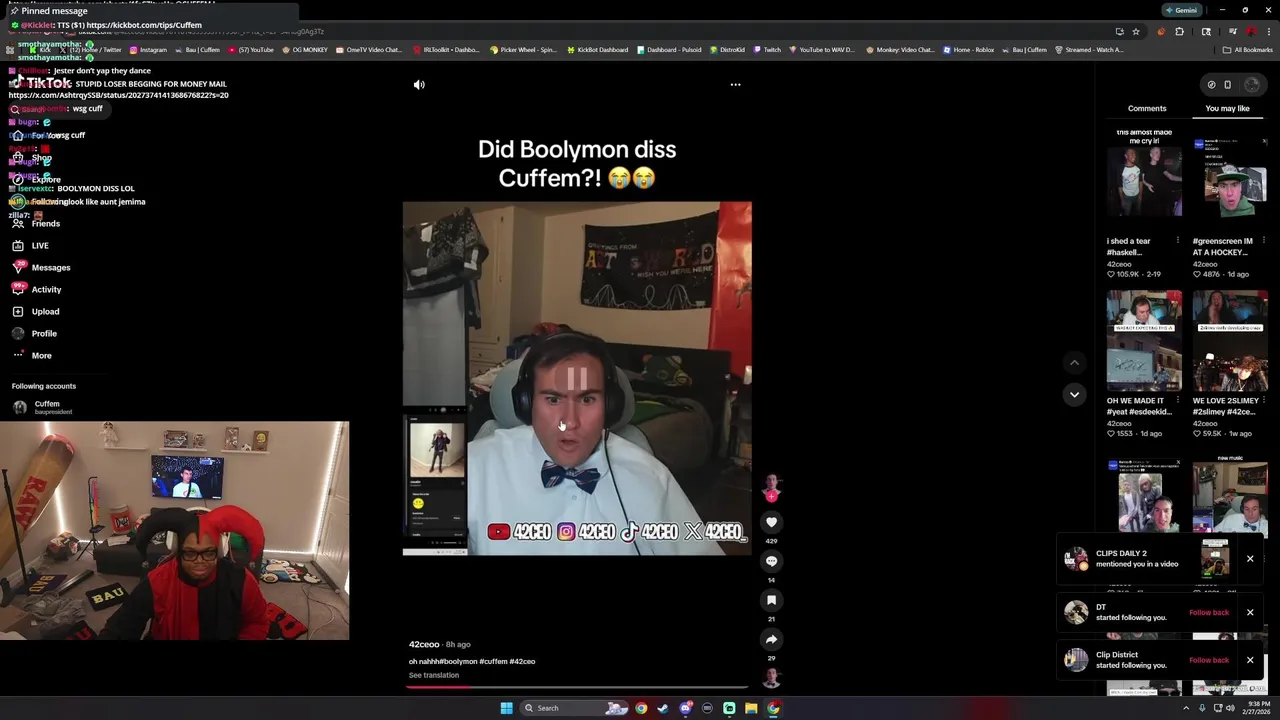Open the three-dot more options on the video

tap(735, 85)
